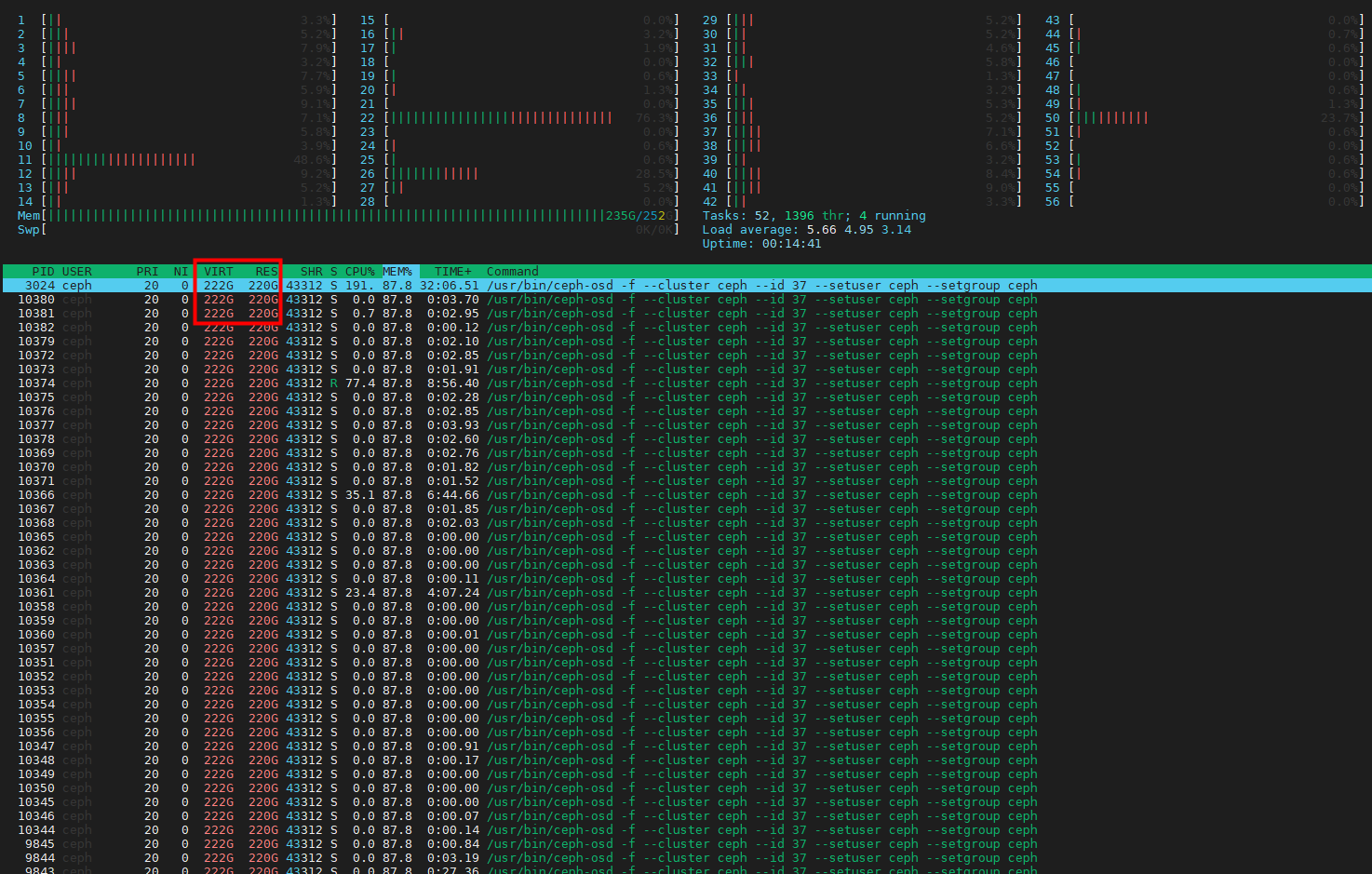
Task: Click the CPU 11 usage meter
Action: [x=177, y=160]
